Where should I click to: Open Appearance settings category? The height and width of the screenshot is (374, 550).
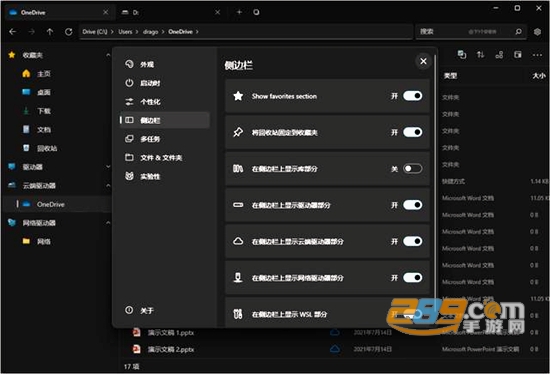[165, 64]
